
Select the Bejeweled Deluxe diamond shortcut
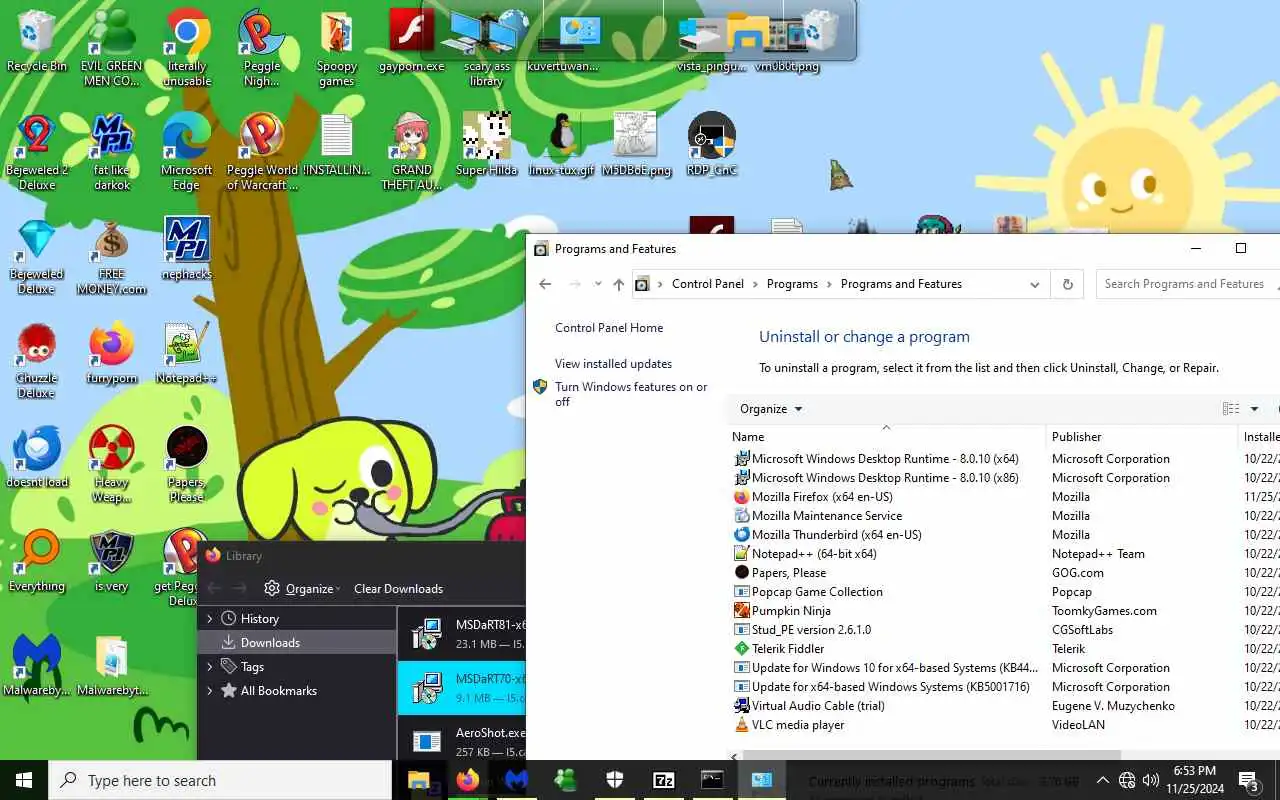point(36,256)
